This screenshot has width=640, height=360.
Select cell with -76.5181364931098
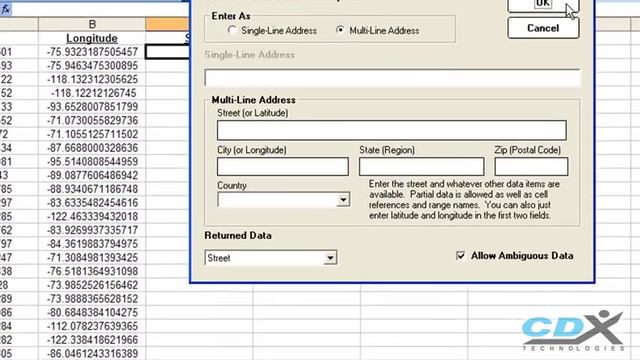(x=92, y=271)
